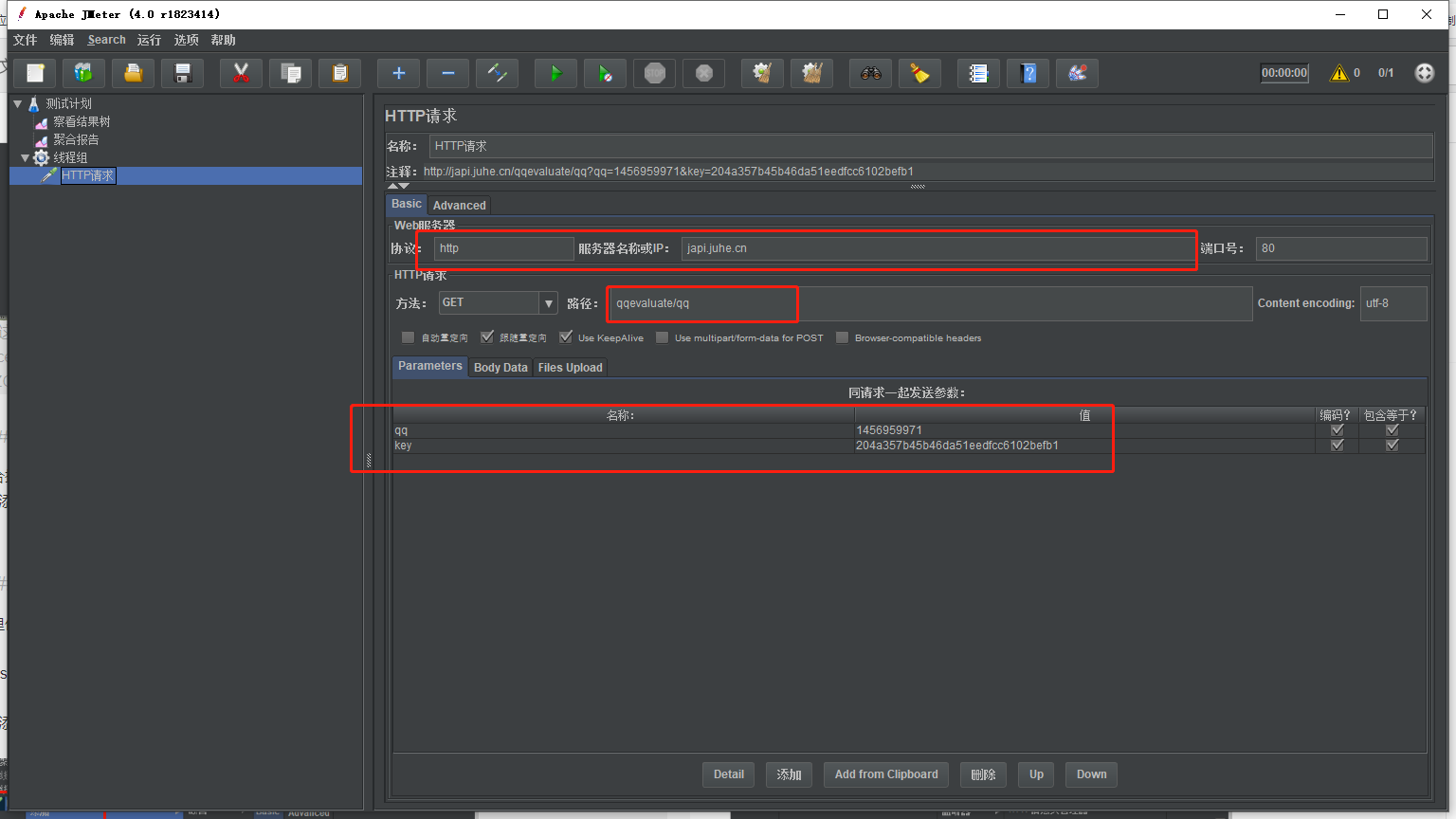Switch to the Body Data tab
Screen dimensions: 1456x819
500,368
